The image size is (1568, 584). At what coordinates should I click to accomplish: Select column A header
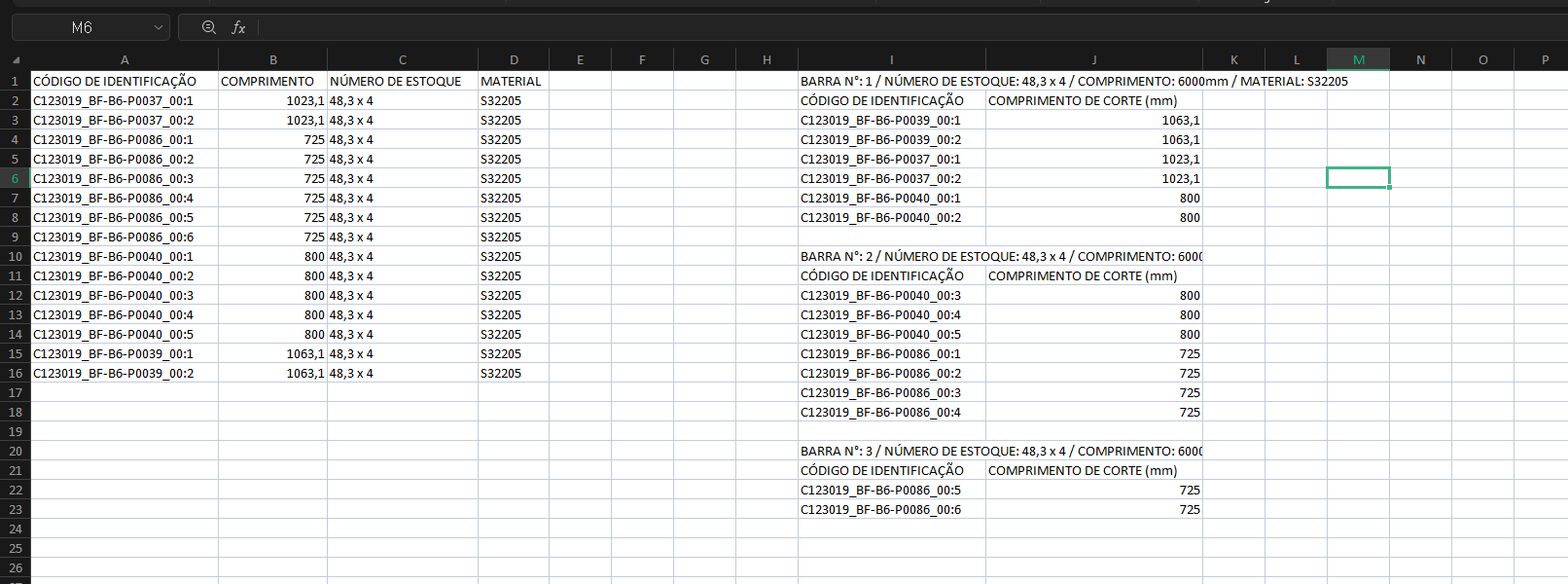point(125,60)
